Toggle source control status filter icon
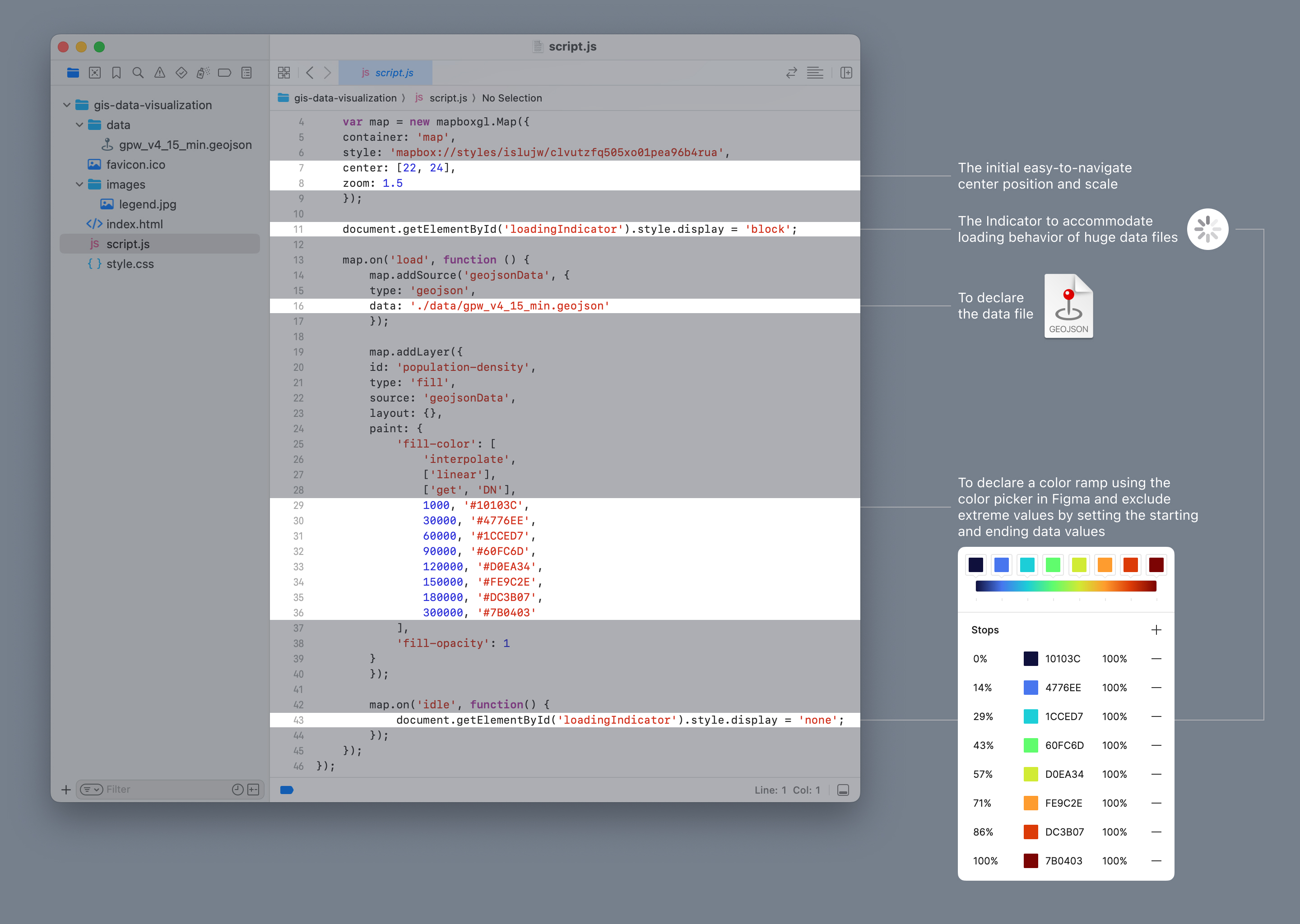This screenshot has height=924, width=1300. pyautogui.click(x=254, y=789)
